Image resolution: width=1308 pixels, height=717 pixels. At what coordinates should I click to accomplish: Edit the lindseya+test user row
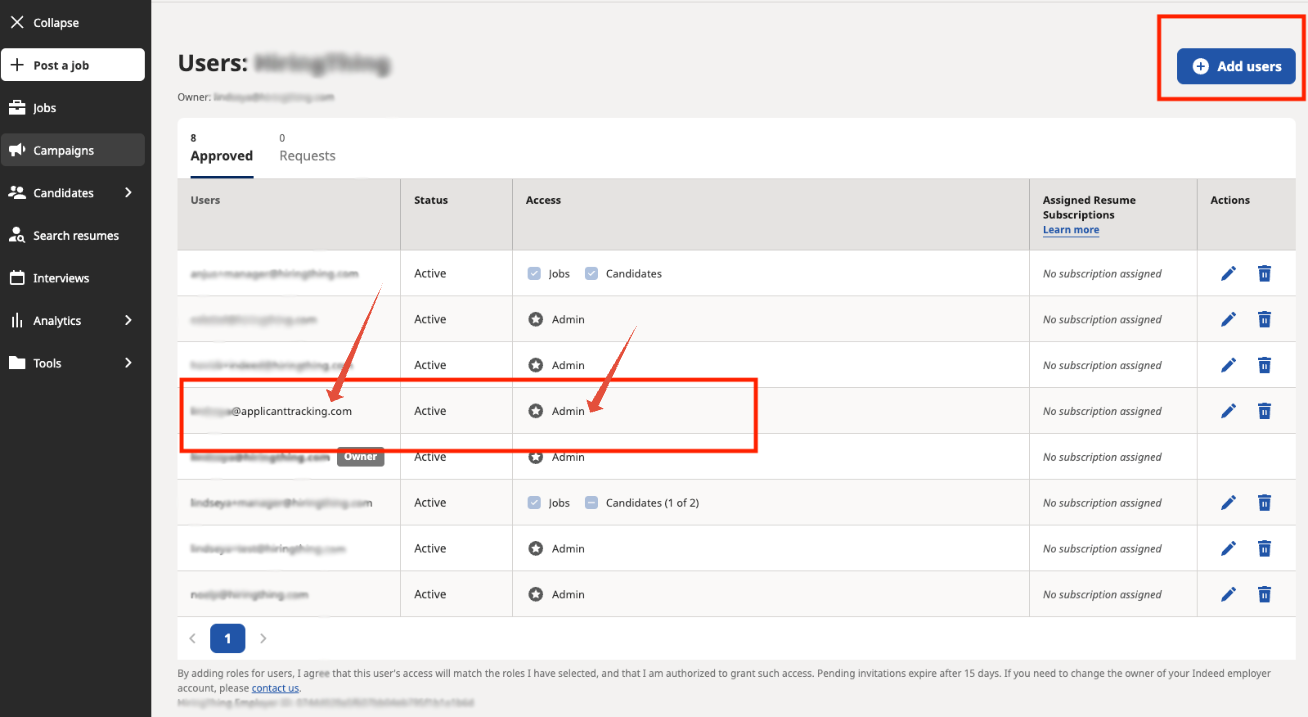1229,548
